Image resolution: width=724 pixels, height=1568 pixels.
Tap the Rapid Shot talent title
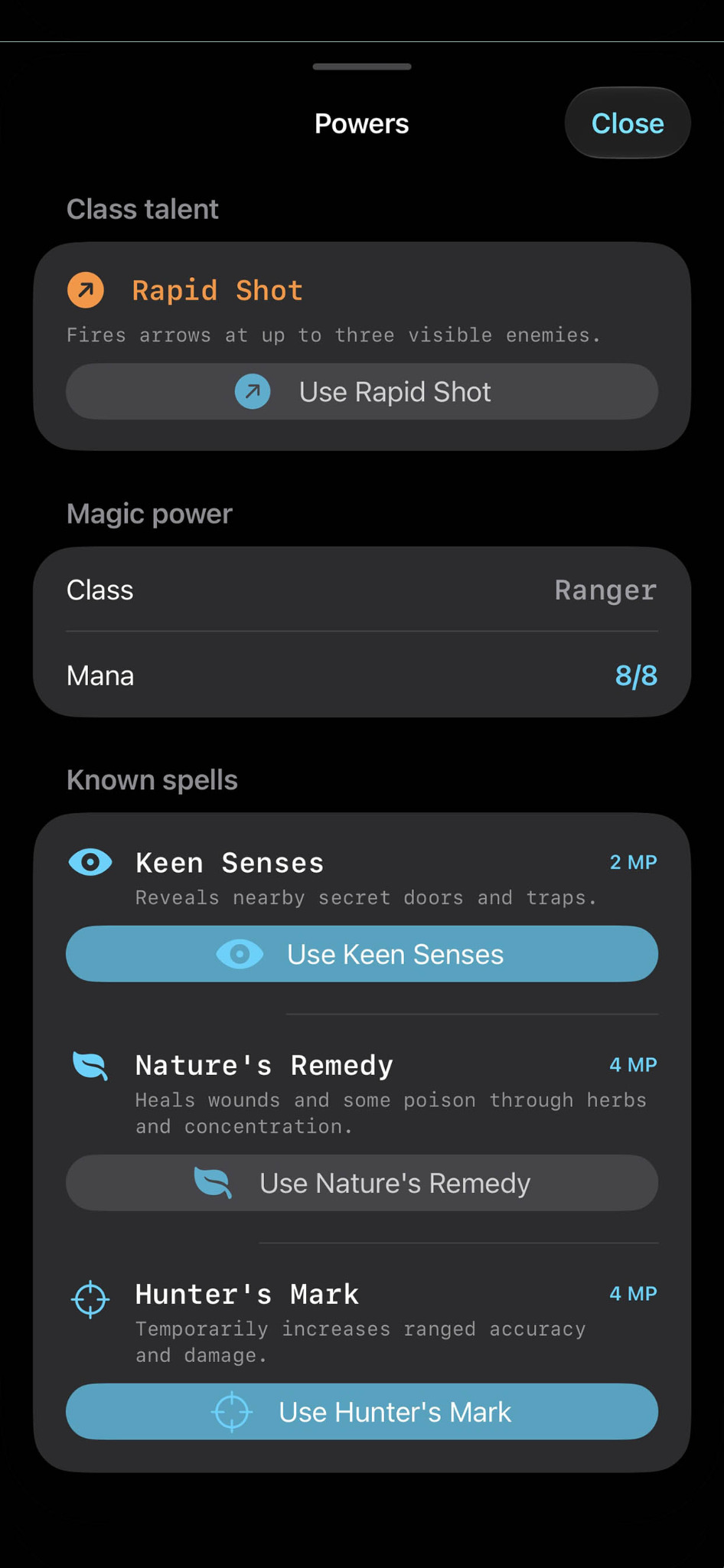(x=217, y=290)
